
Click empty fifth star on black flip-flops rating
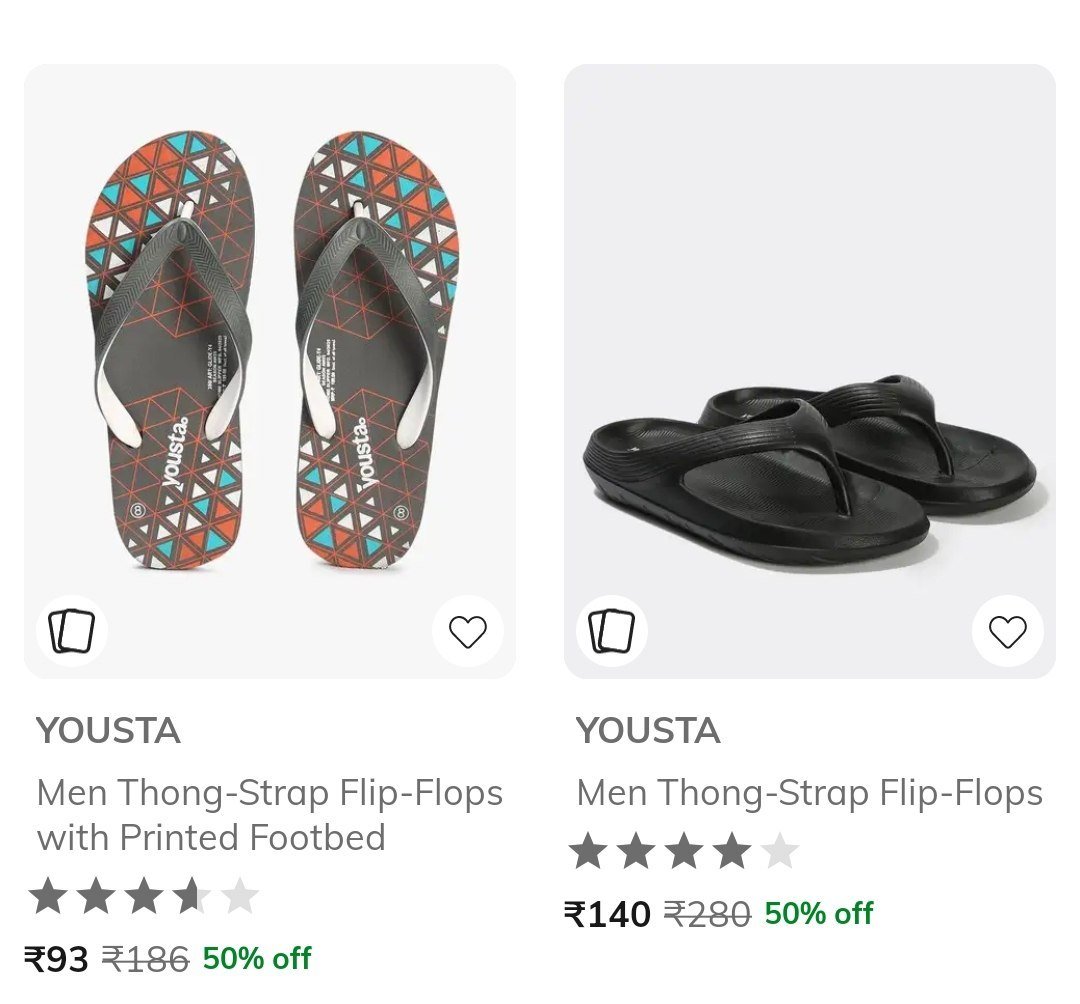(x=780, y=850)
